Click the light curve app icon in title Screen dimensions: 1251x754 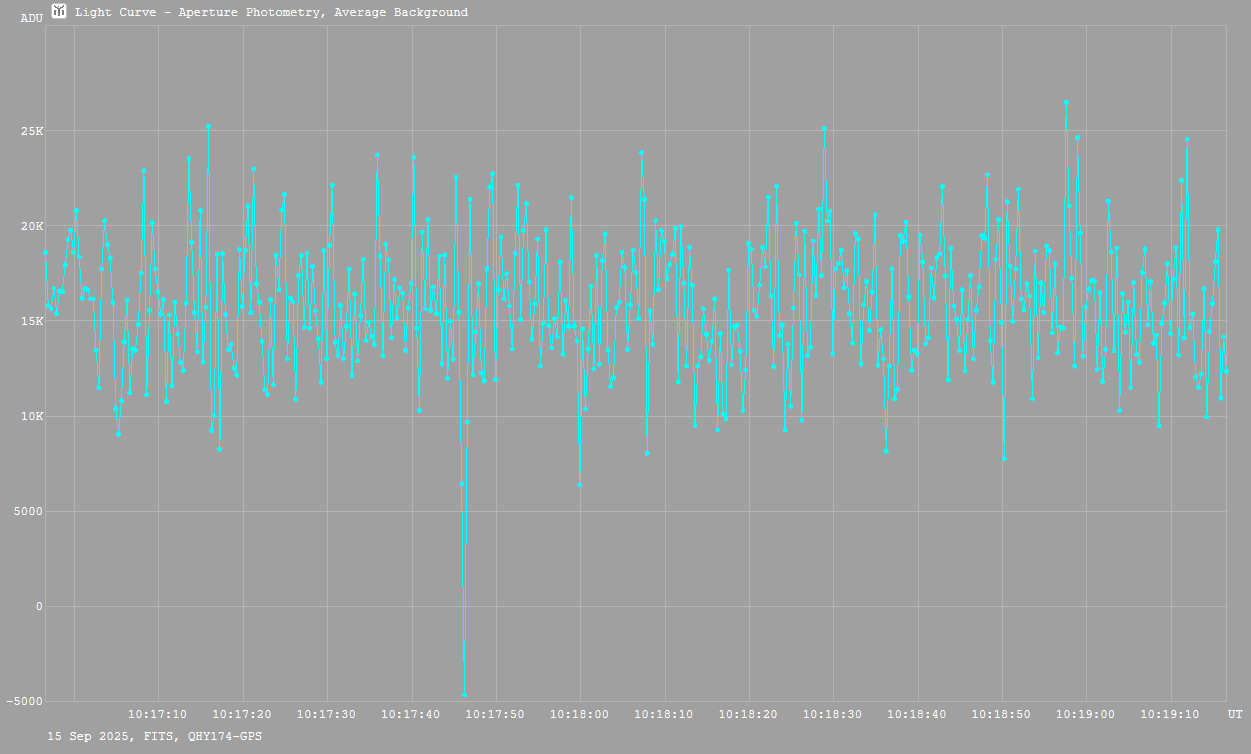pyautogui.click(x=60, y=12)
